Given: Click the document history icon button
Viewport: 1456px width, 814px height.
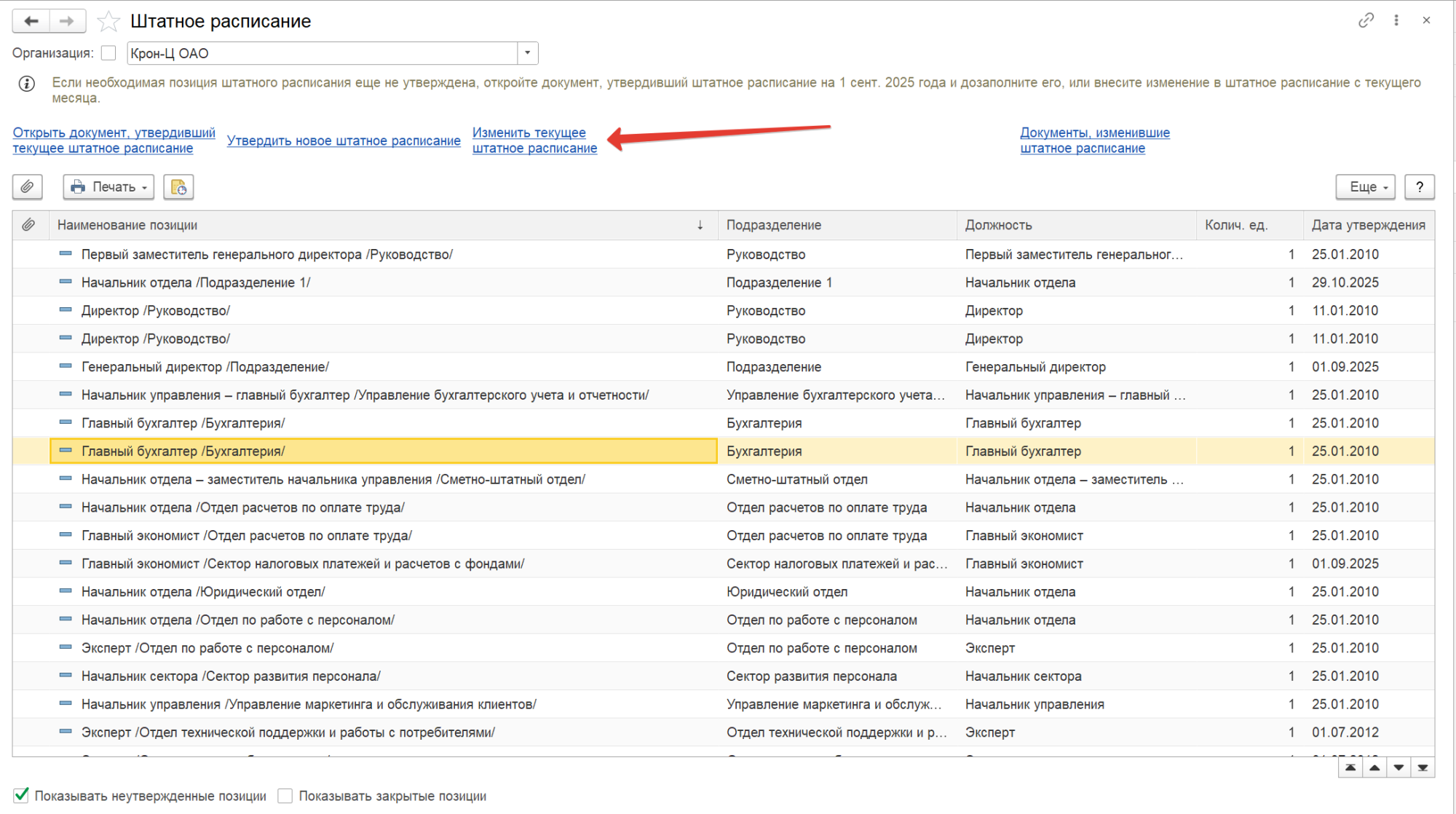Looking at the screenshot, I should pos(178,187).
